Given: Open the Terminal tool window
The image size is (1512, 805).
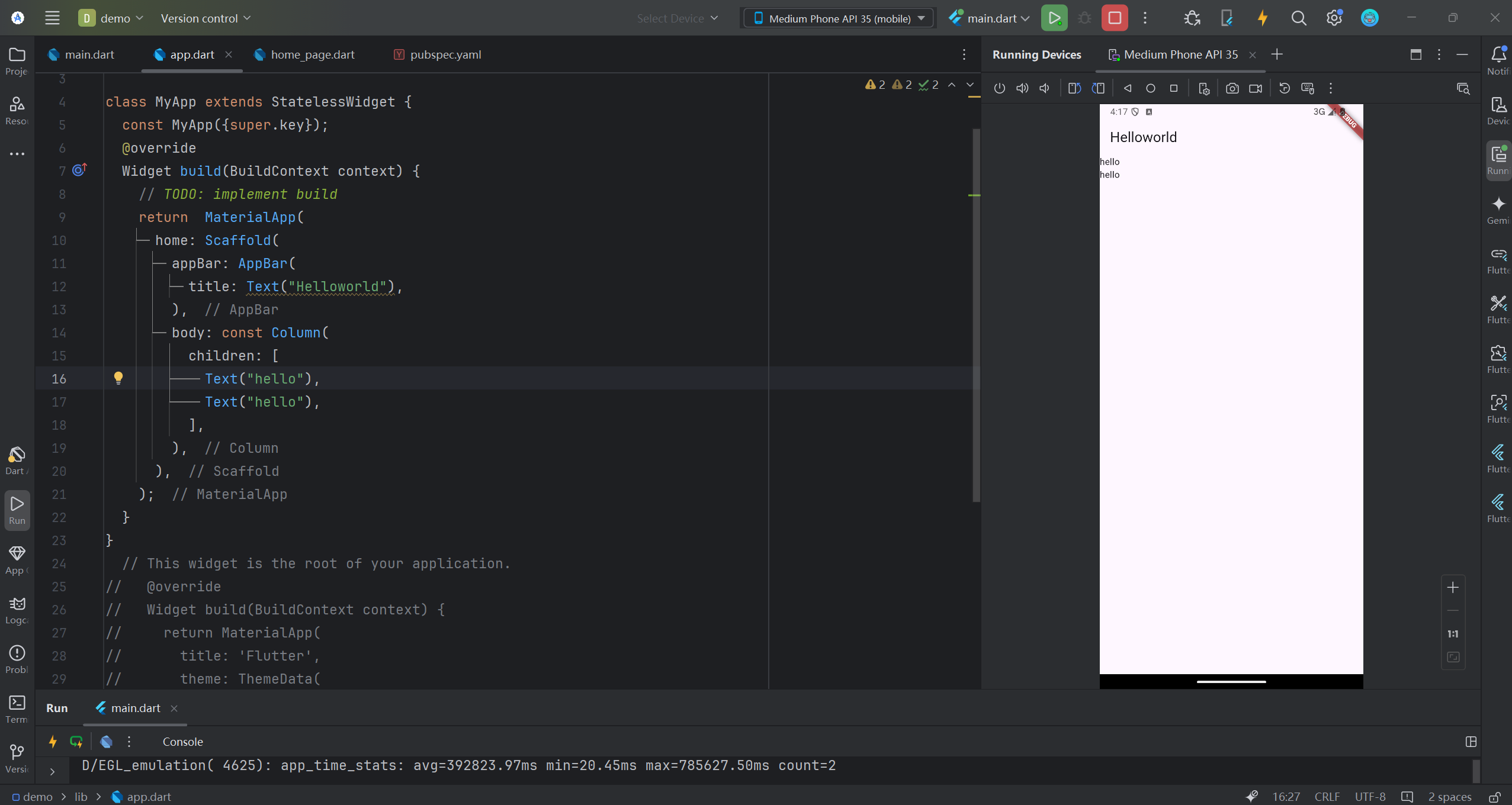Looking at the screenshot, I should [17, 709].
